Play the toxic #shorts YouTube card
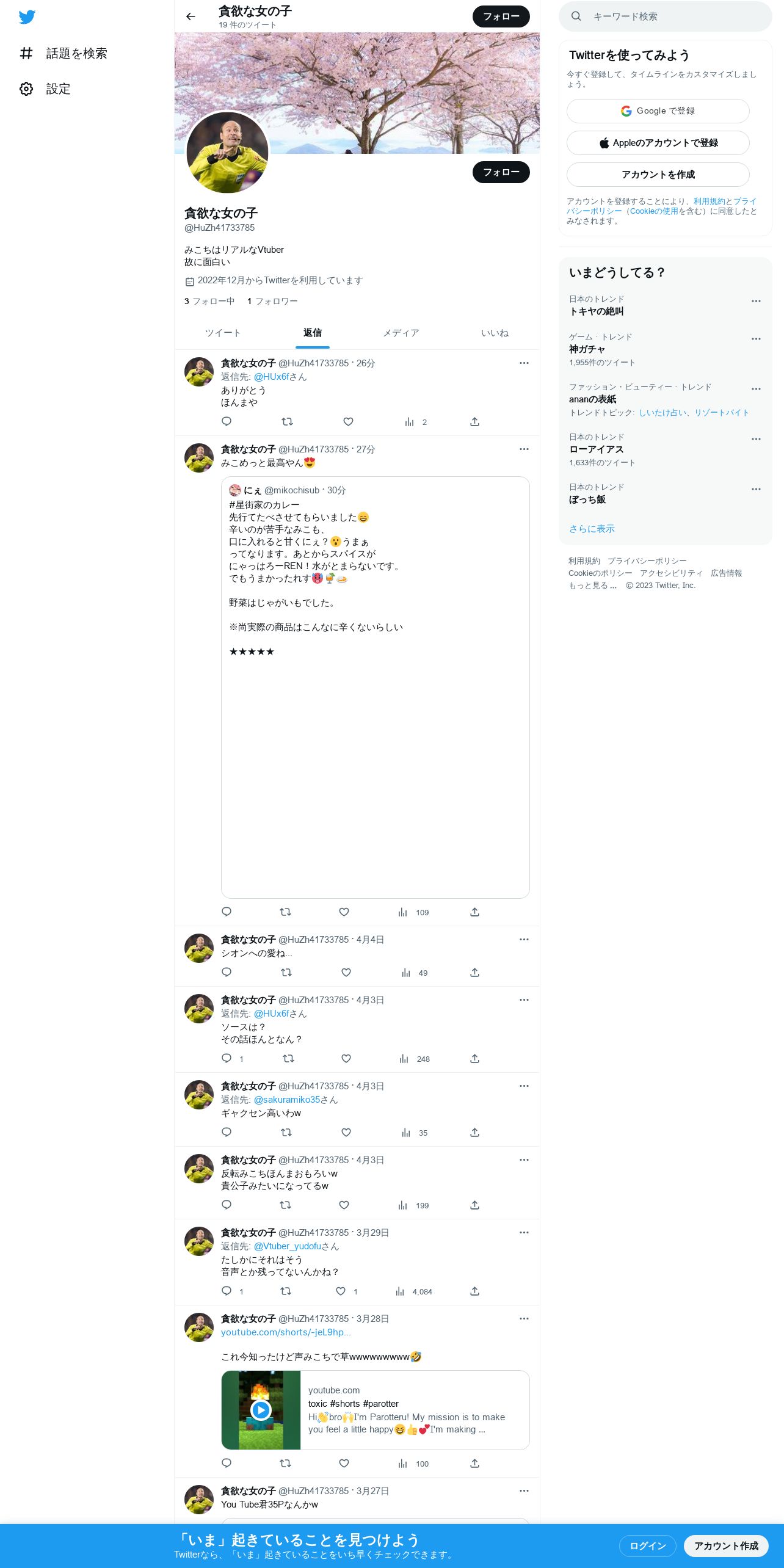The width and height of the screenshot is (784, 1568). pyautogui.click(x=261, y=1410)
